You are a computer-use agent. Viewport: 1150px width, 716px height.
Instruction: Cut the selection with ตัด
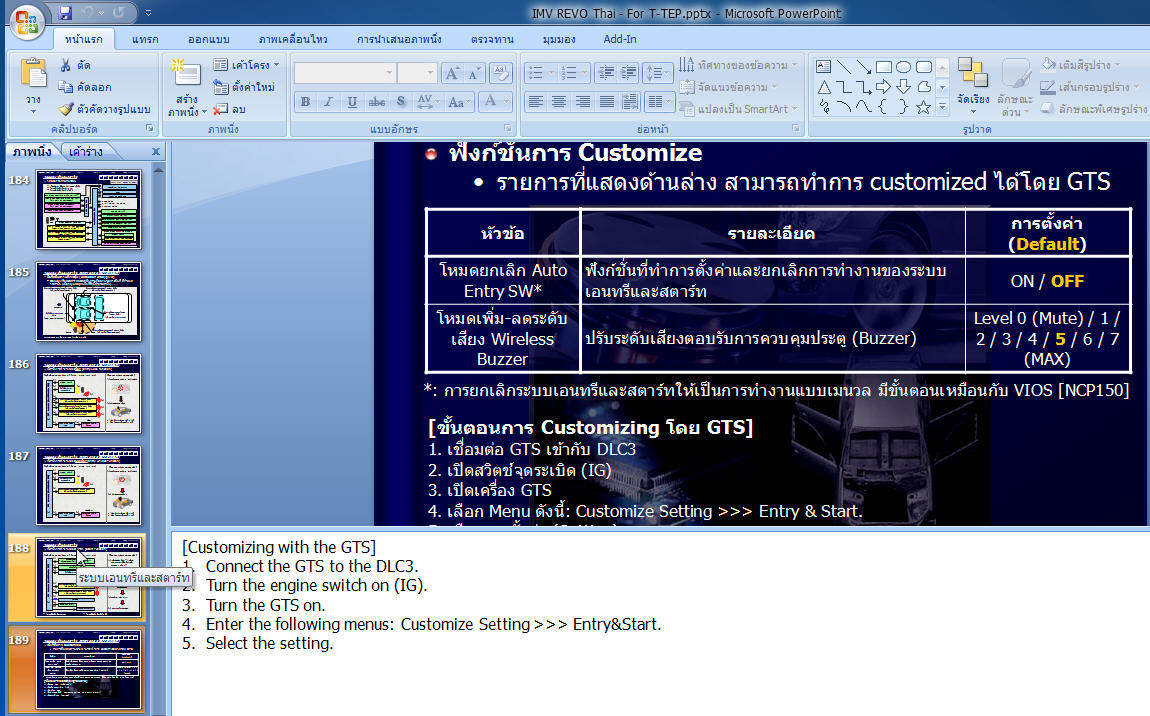[76, 65]
